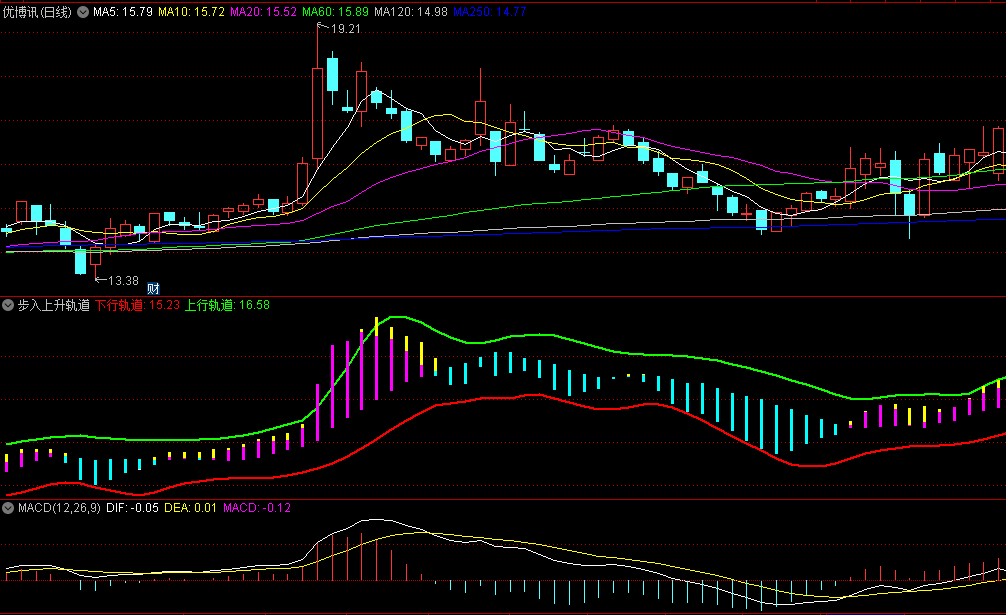The height and width of the screenshot is (615, 1006).
Task: Select the 步入上升轨道 indicator name
Action: point(53,305)
